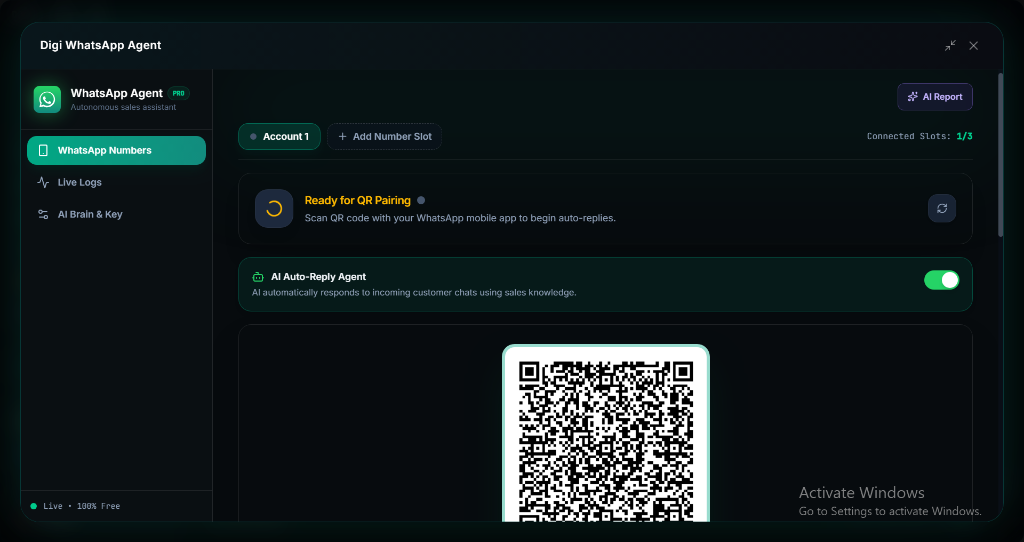This screenshot has width=1024, height=542.
Task: Click the sparkle icon in AI Report
Action: (x=913, y=97)
